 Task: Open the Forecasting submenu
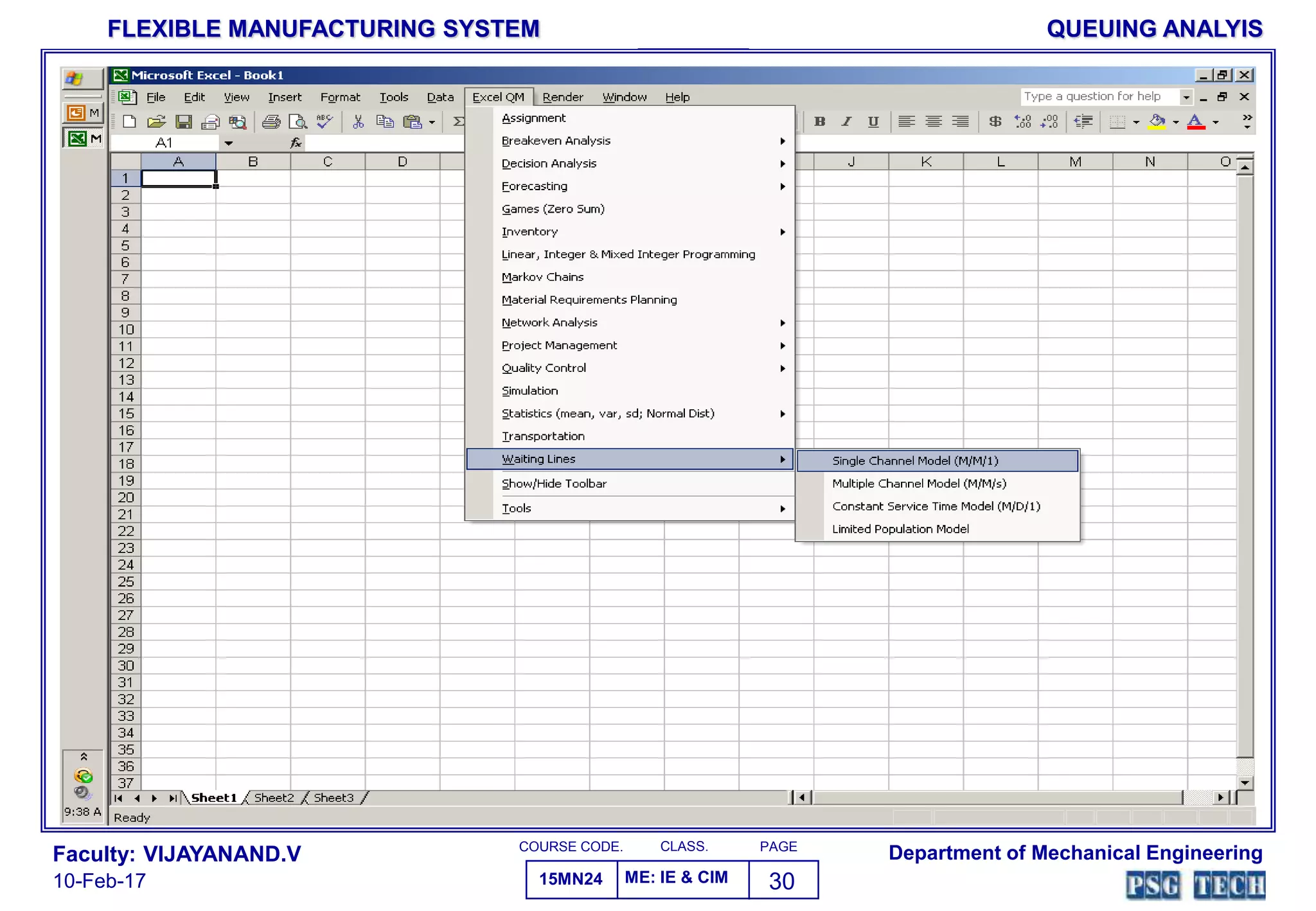[x=535, y=186]
